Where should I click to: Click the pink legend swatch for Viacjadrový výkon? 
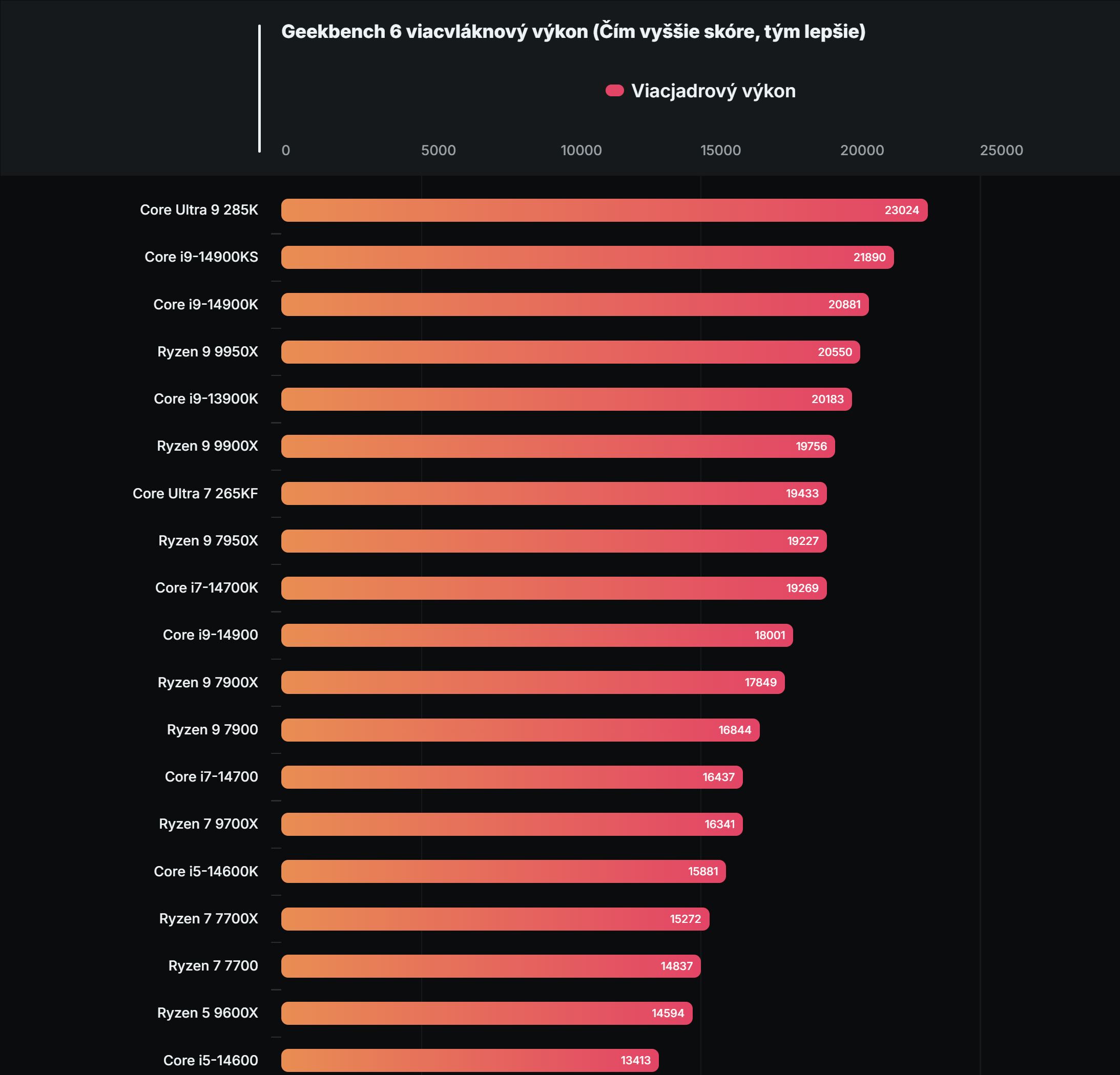pos(614,91)
